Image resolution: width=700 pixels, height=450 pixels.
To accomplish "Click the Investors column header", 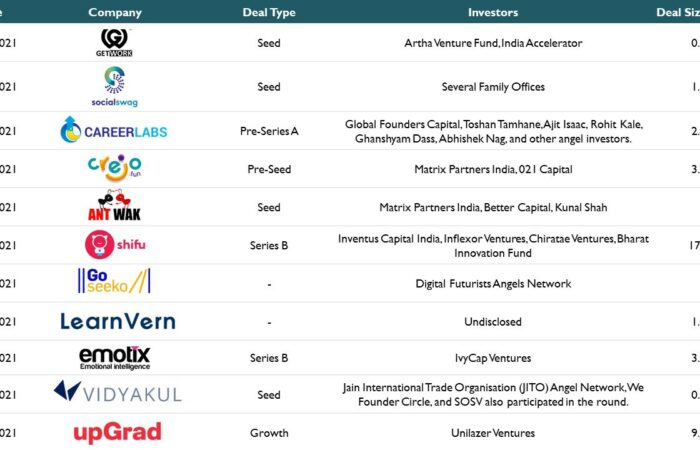I will tap(493, 12).
